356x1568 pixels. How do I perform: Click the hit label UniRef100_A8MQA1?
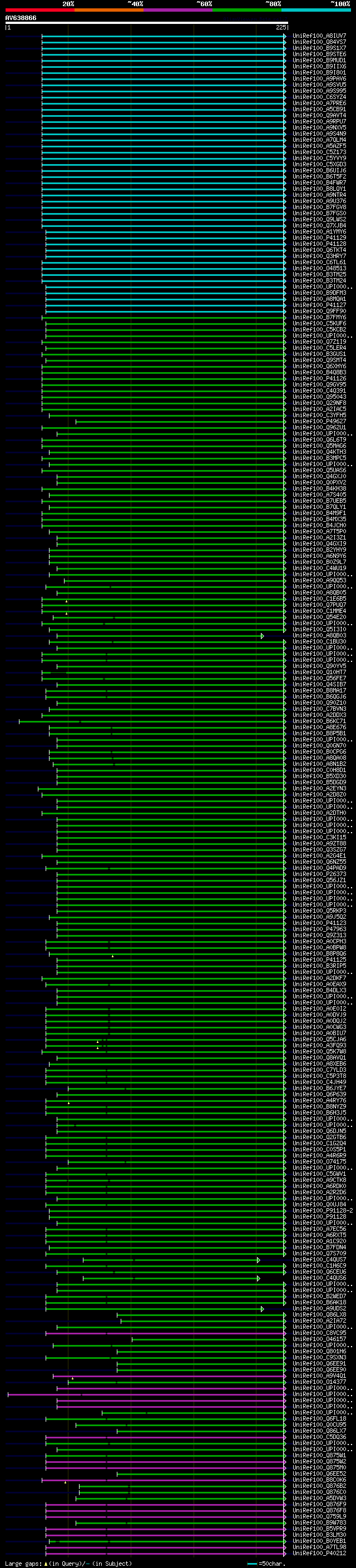(319, 299)
